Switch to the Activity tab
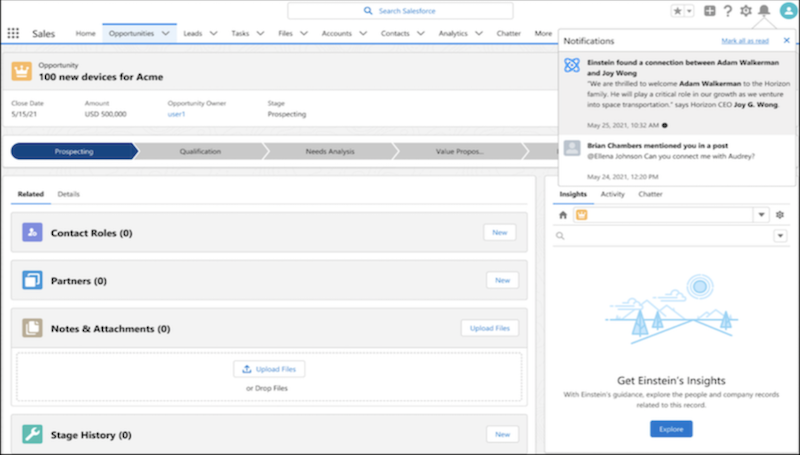800x455 pixels. point(612,194)
